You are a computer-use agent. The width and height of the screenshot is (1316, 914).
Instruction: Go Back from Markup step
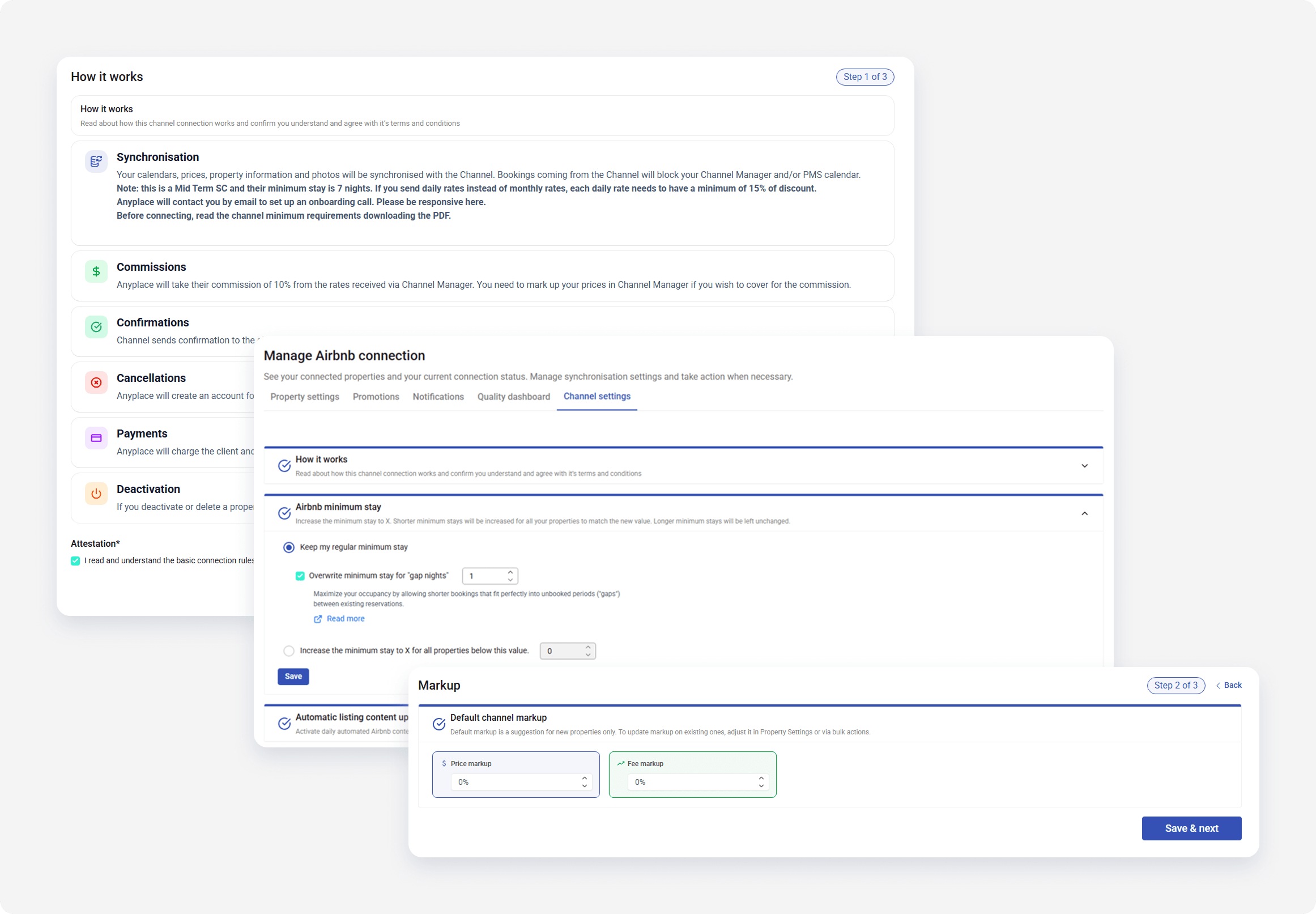1229,685
